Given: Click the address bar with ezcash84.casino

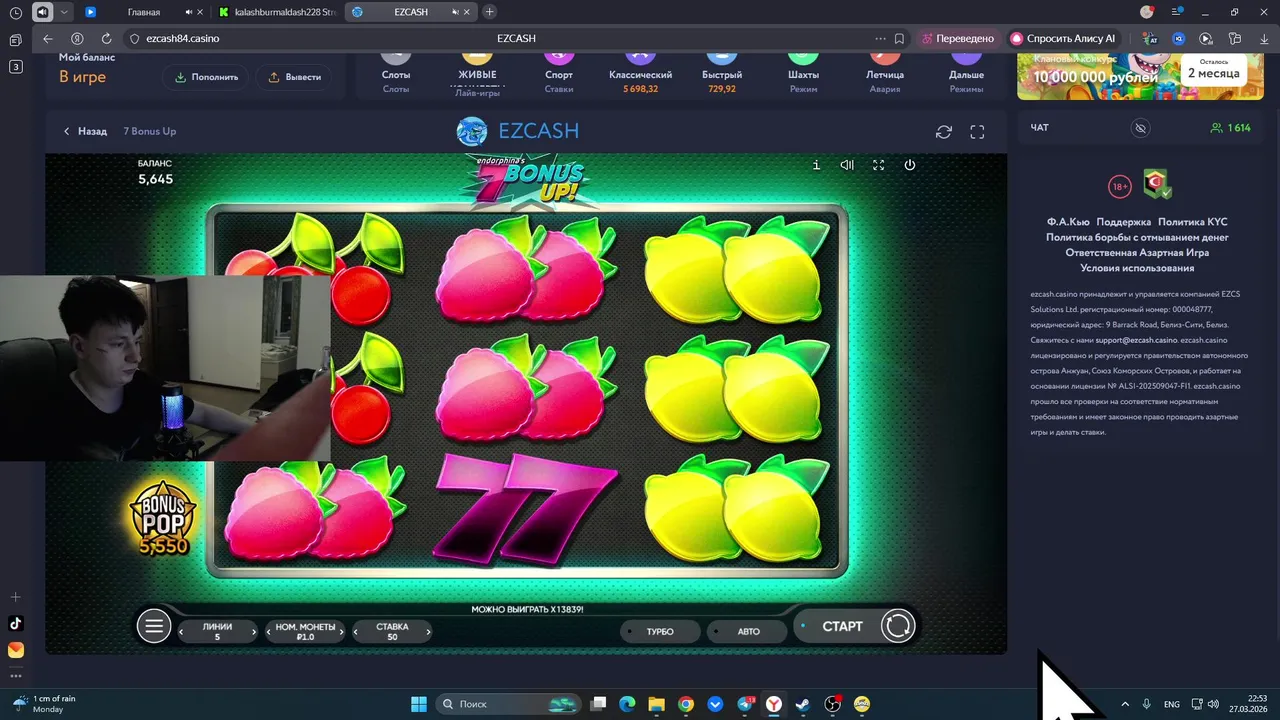Looking at the screenshot, I should (x=183, y=38).
